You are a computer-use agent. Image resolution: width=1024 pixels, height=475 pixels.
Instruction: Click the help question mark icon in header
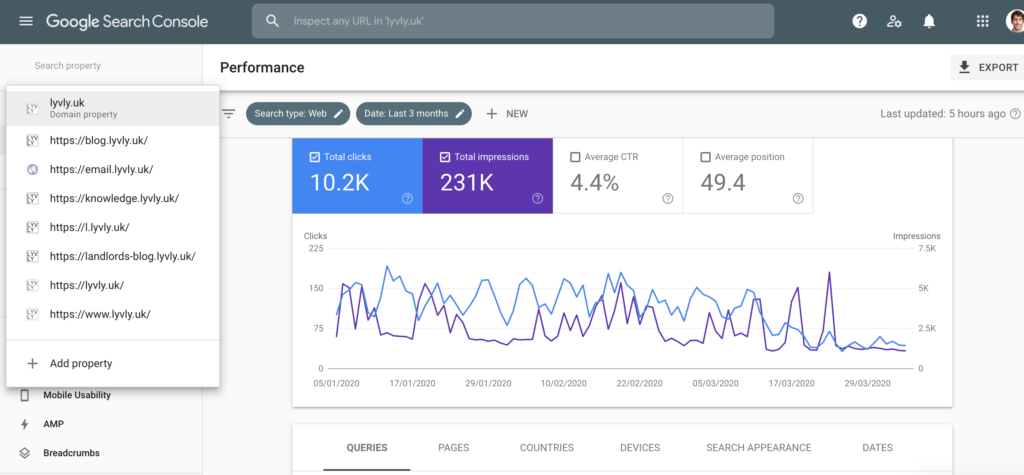[x=859, y=21]
